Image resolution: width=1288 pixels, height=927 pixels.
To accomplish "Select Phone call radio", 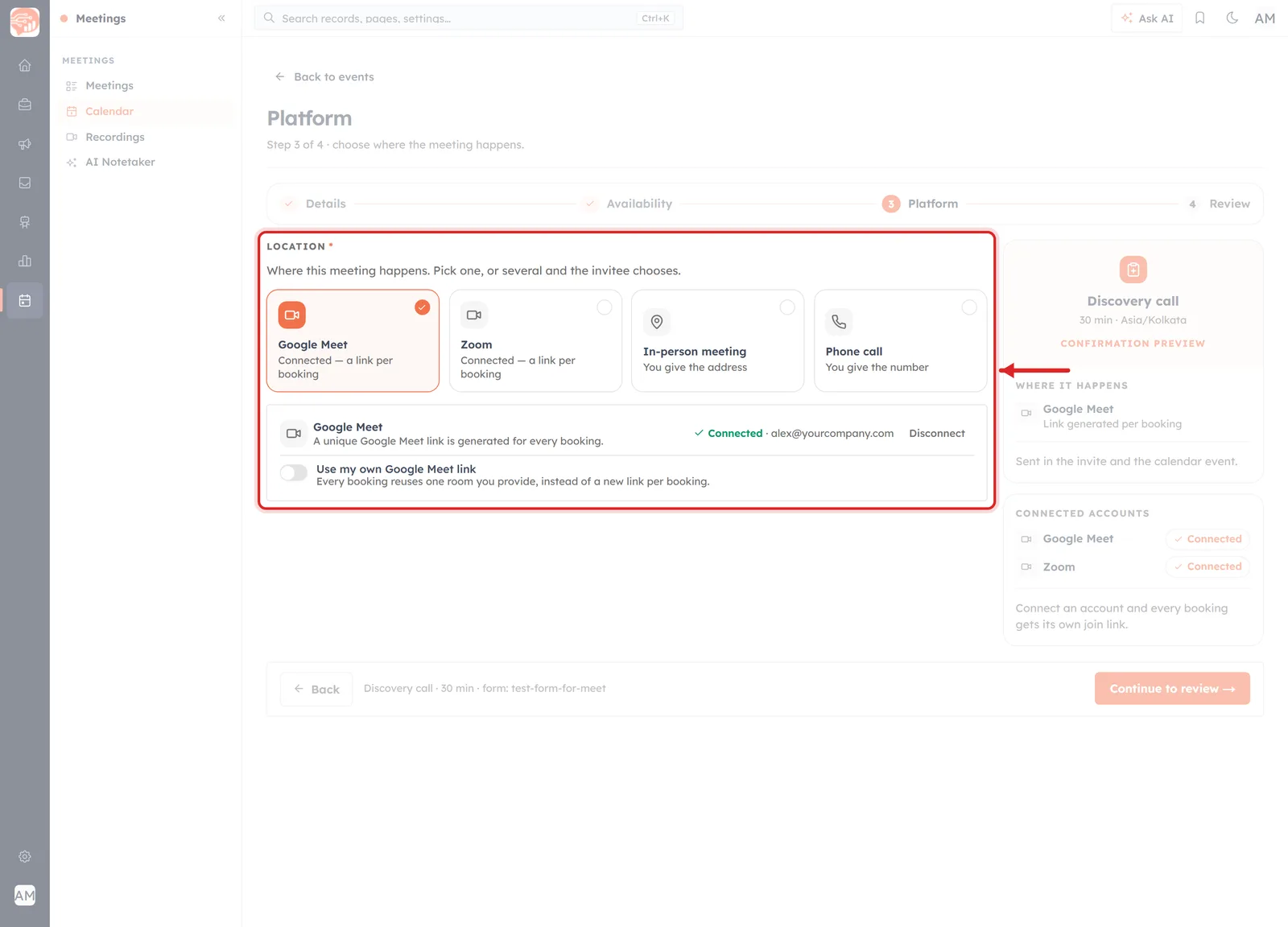I will coord(969,307).
